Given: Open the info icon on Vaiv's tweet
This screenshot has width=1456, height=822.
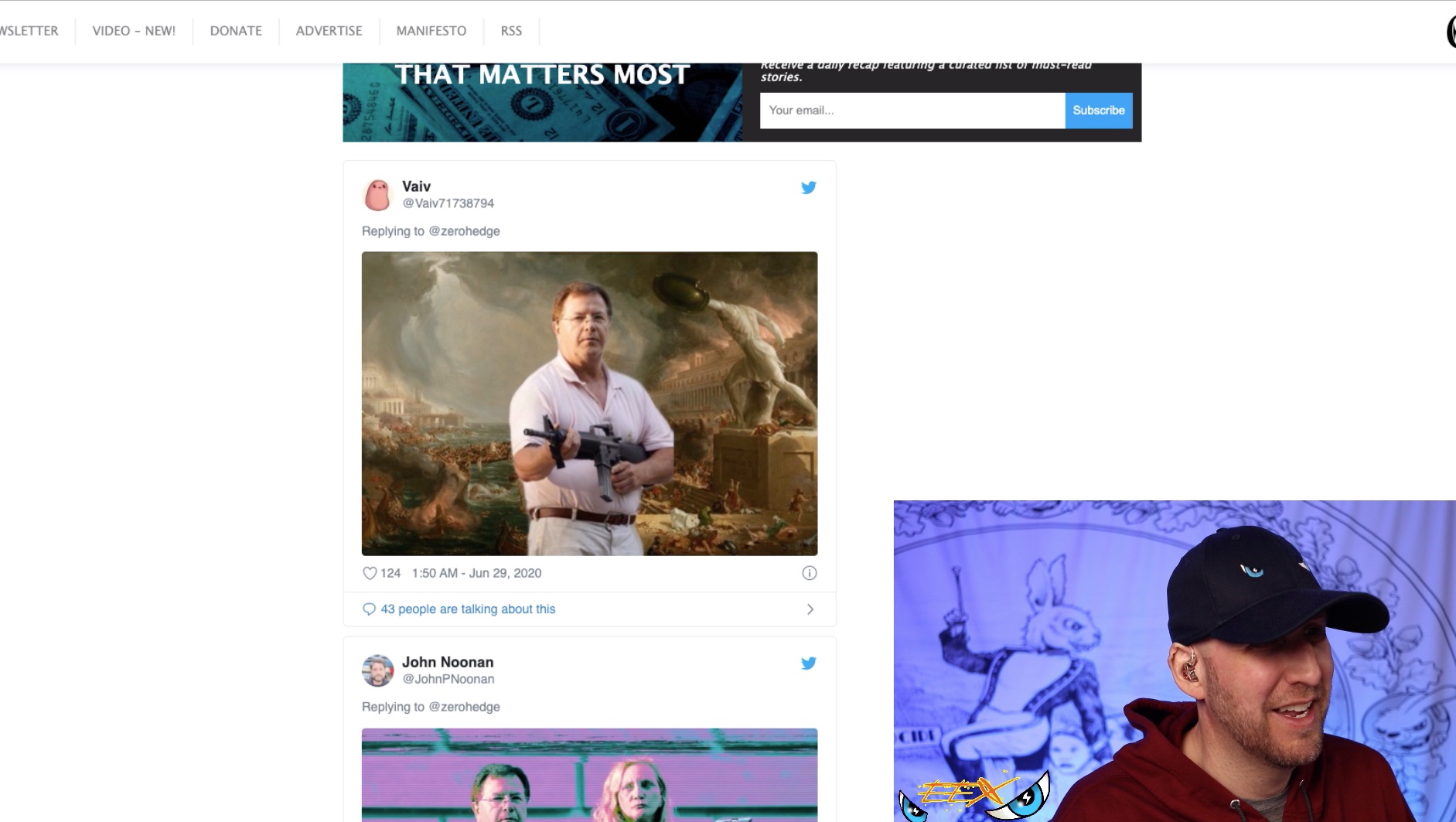Looking at the screenshot, I should (x=809, y=573).
